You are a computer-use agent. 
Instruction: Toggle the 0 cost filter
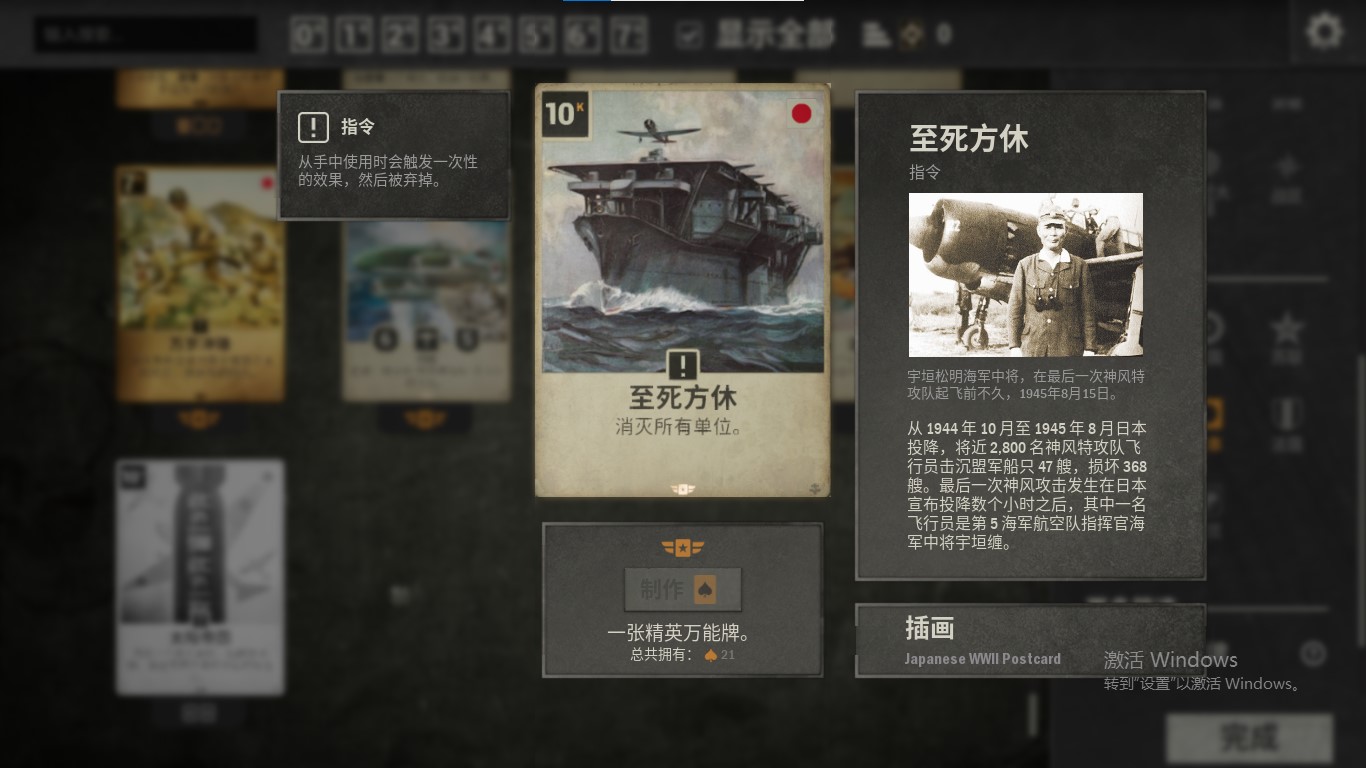point(309,35)
